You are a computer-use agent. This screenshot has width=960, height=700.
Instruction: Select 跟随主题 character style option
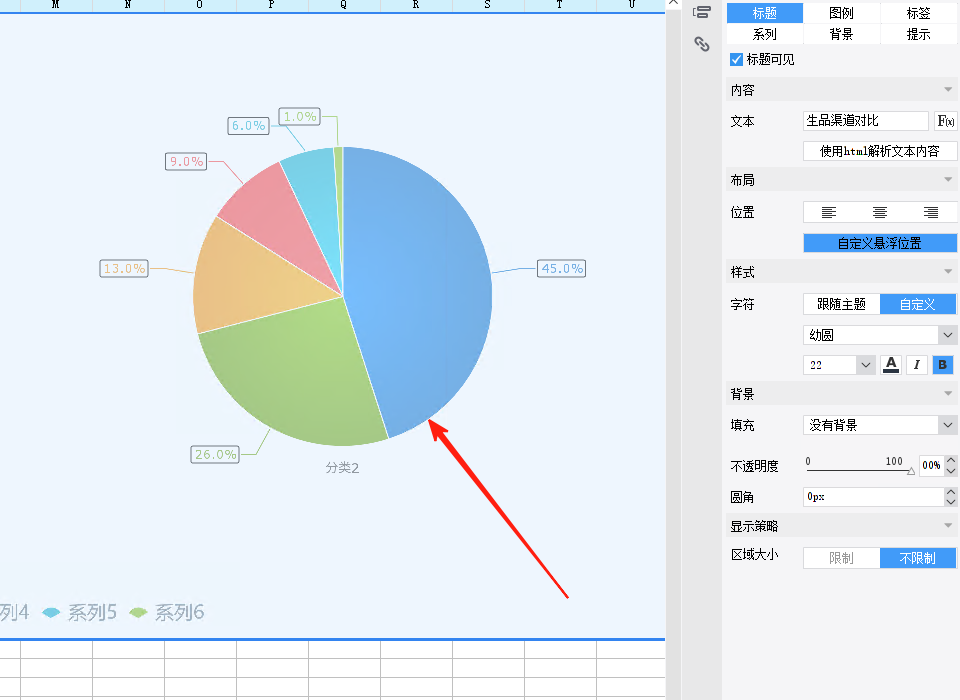point(842,304)
